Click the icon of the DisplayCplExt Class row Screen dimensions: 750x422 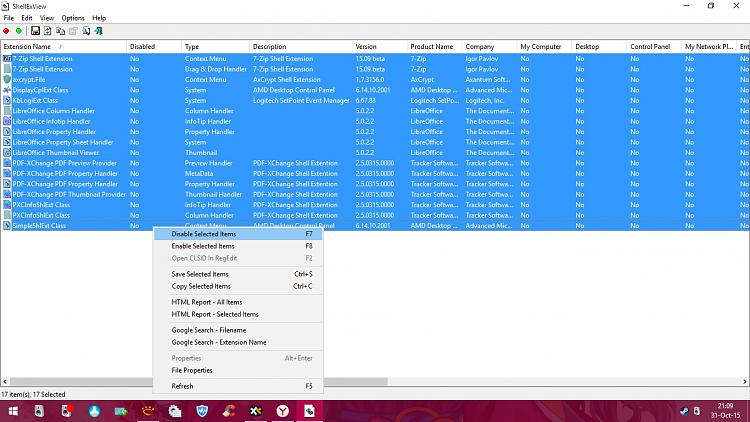click(x=7, y=90)
